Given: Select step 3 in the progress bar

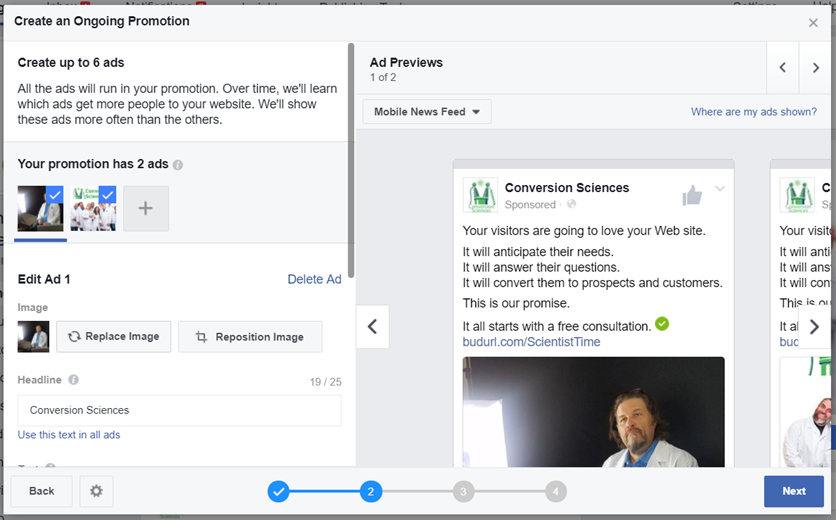Looking at the screenshot, I should pyautogui.click(x=463, y=491).
